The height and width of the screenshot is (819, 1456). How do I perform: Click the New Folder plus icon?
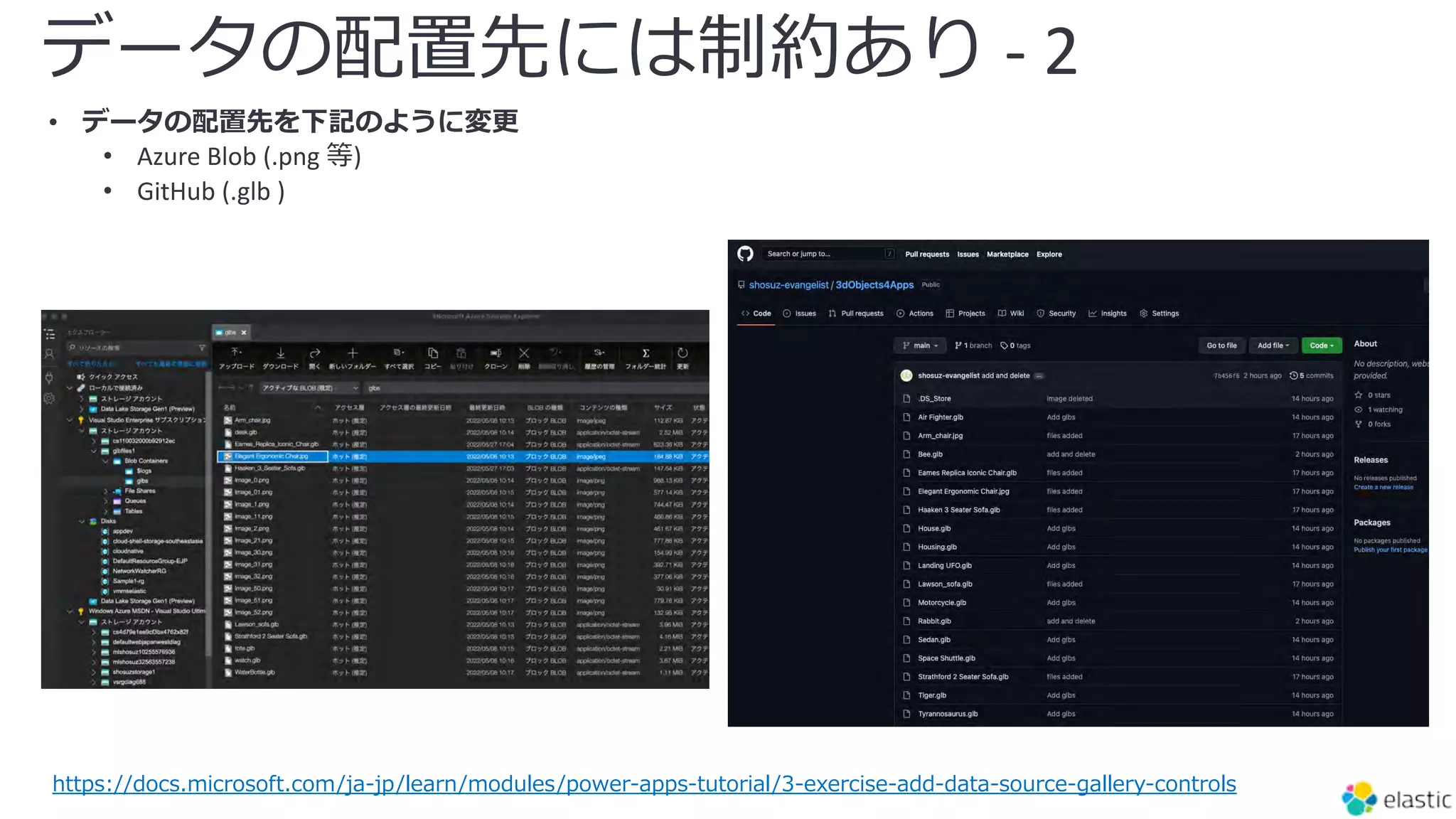coord(352,353)
